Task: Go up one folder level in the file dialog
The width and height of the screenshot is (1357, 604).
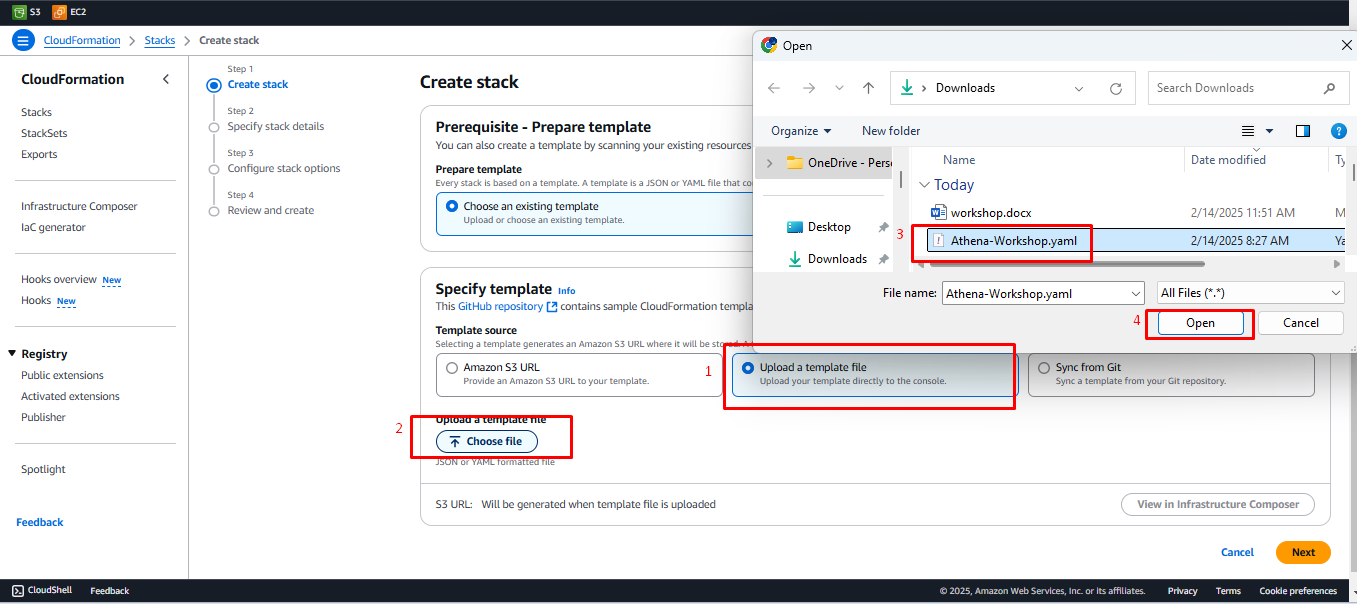Action: tap(868, 88)
